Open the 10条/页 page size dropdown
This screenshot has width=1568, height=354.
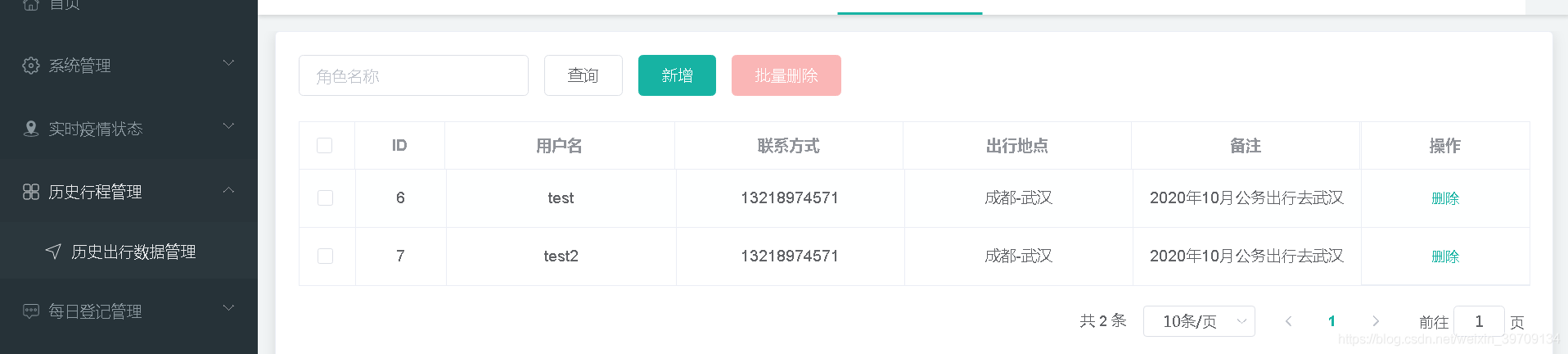click(1199, 321)
